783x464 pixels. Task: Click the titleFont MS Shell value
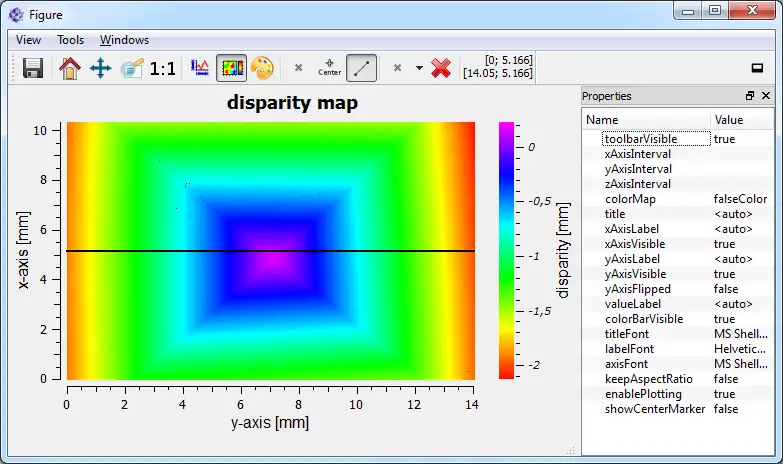point(741,334)
